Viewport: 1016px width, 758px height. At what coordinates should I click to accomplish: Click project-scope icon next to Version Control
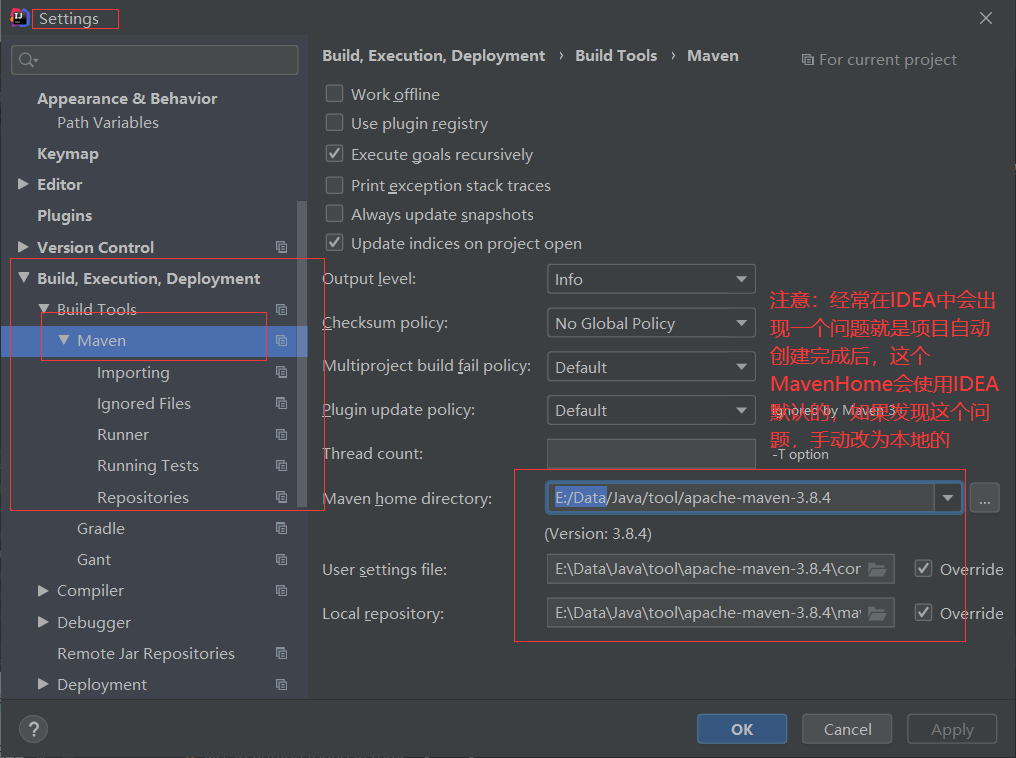[282, 247]
